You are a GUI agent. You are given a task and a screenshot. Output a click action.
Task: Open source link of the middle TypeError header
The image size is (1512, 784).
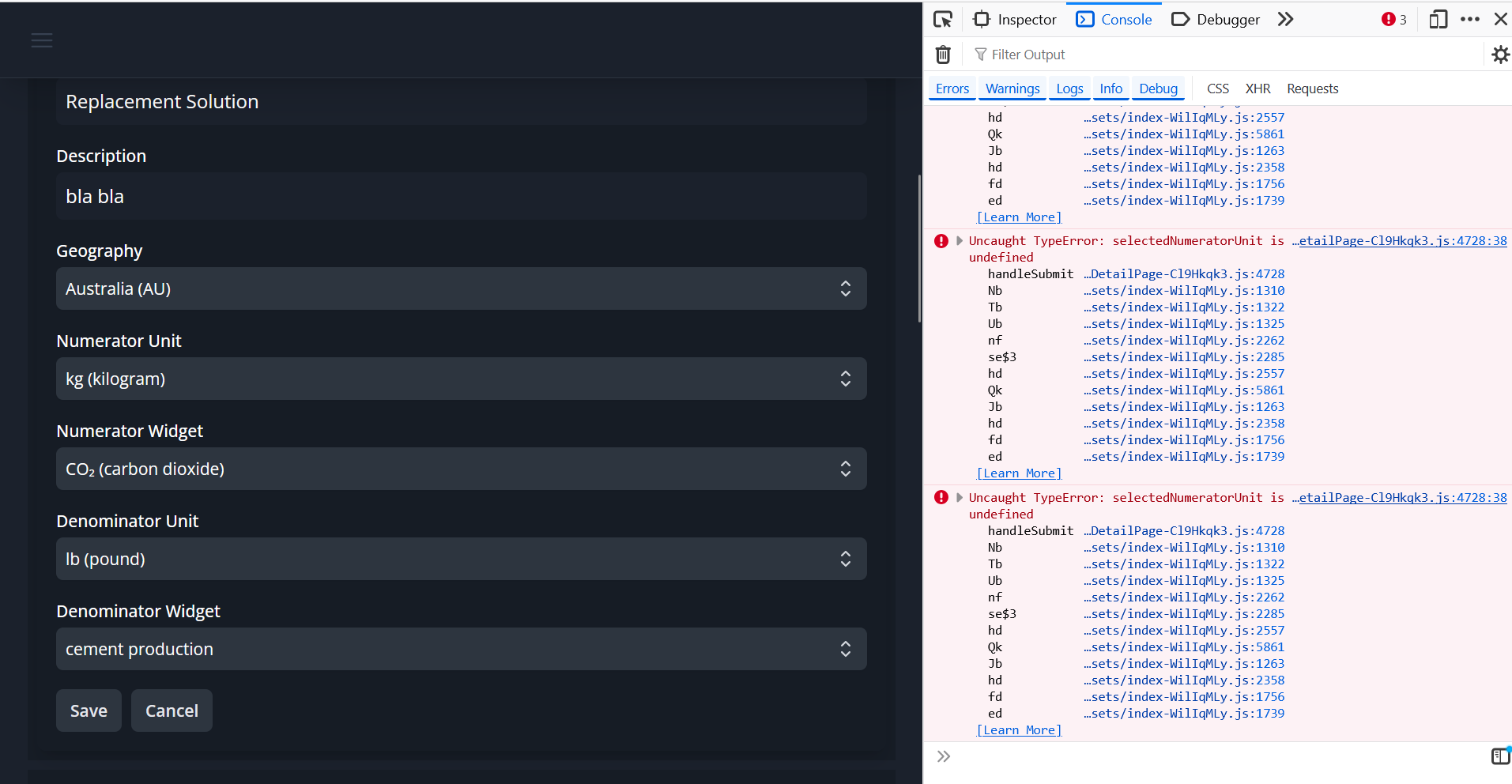click(1399, 241)
